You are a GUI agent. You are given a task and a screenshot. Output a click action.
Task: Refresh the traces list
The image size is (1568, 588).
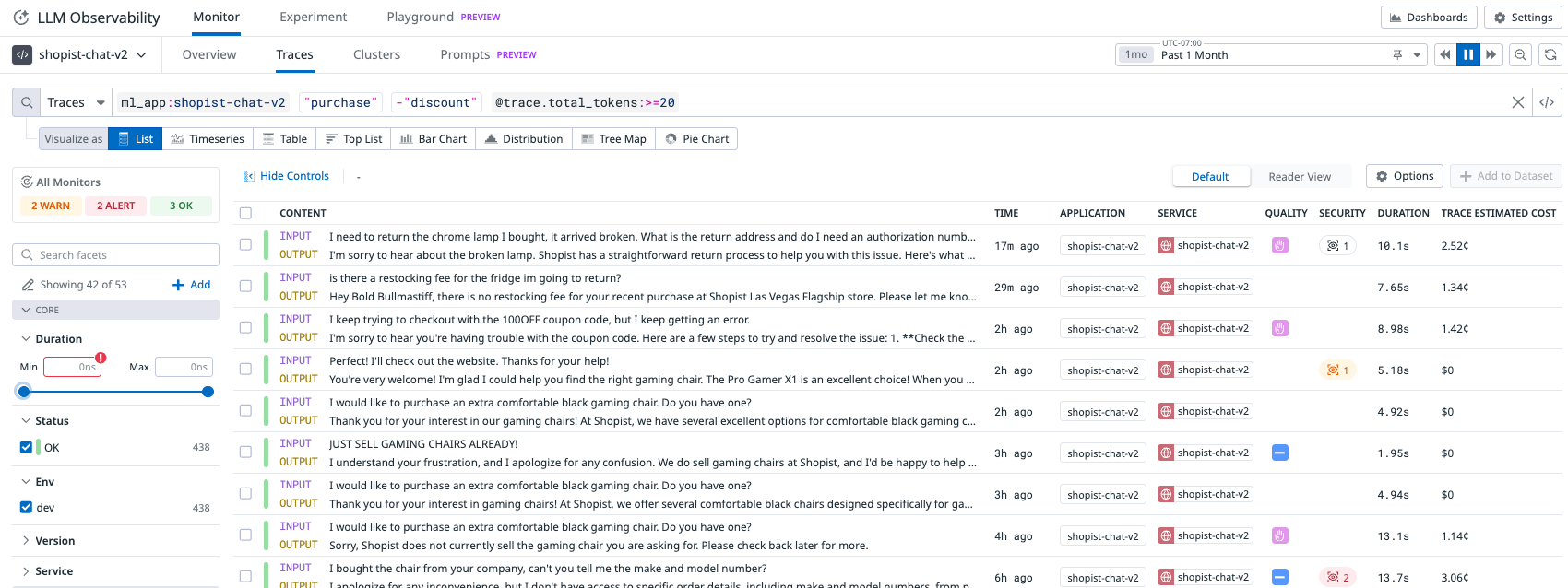click(x=1550, y=55)
